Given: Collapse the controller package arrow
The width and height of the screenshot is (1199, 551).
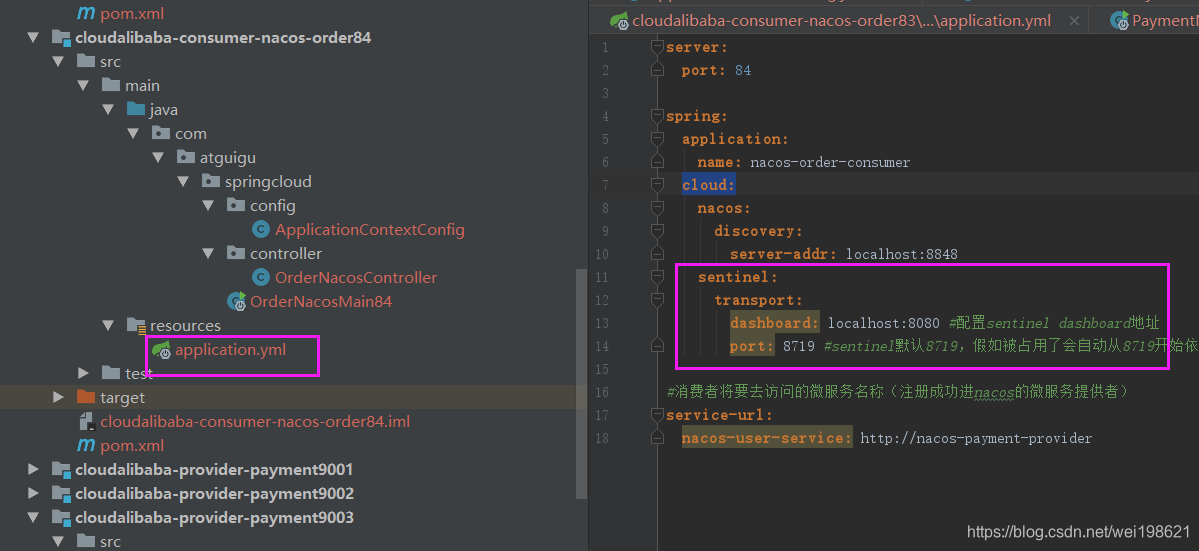Looking at the screenshot, I should [x=209, y=253].
